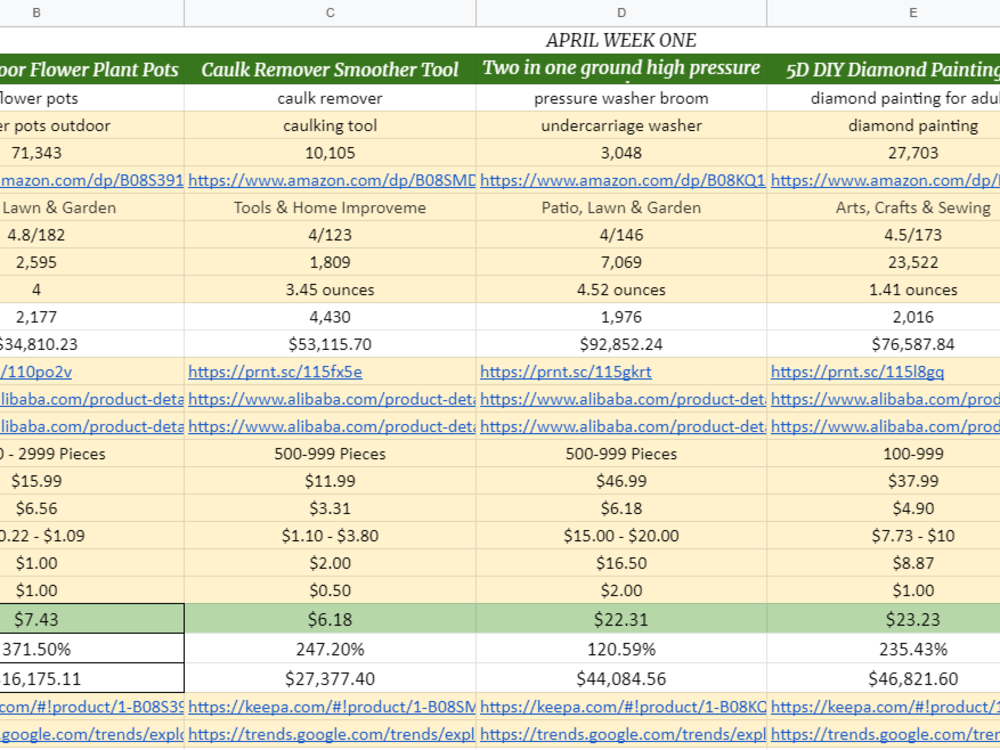Click the cell showing $0.50
The width and height of the screenshot is (1000, 750).
click(330, 591)
